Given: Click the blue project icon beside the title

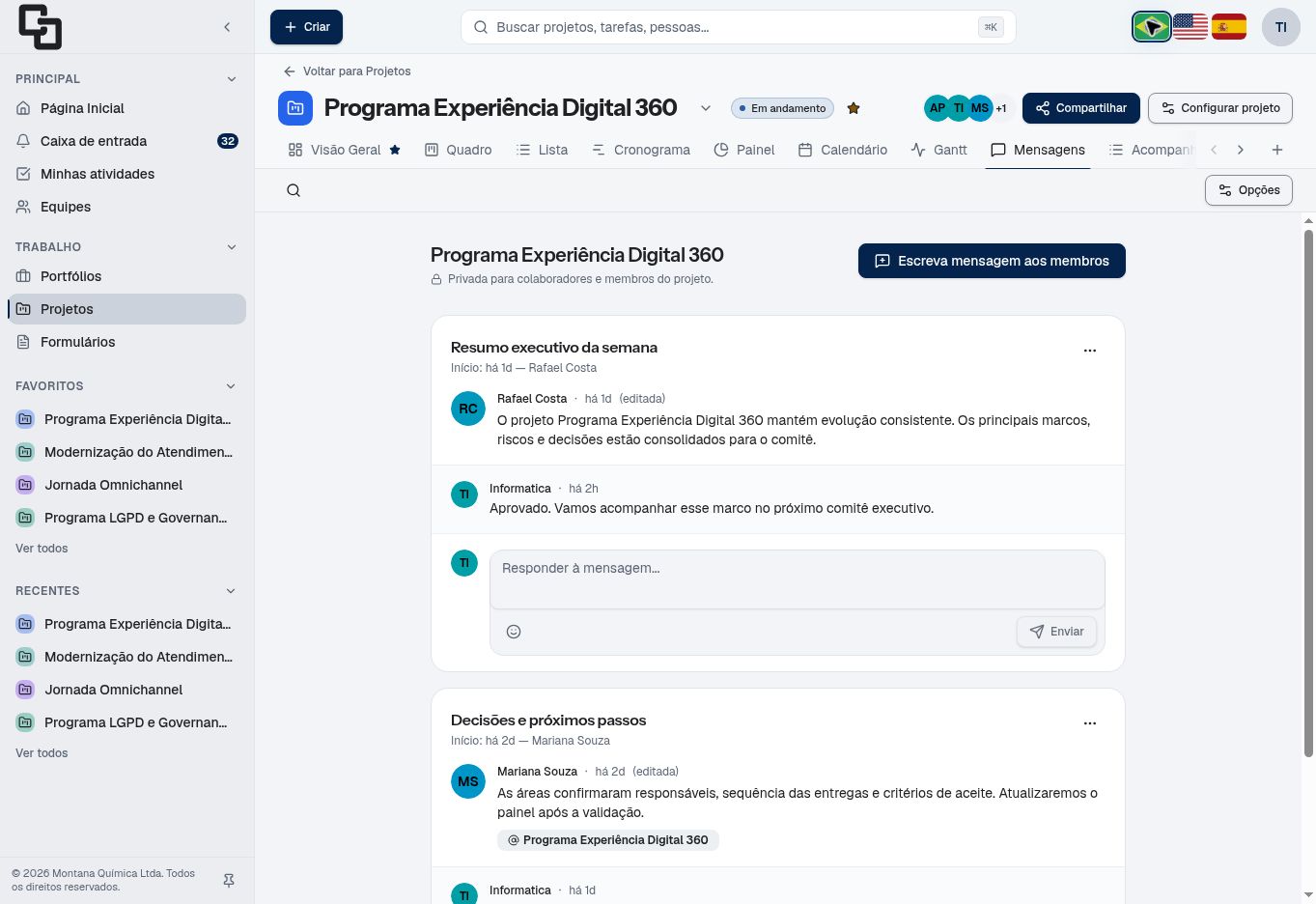Looking at the screenshot, I should pyautogui.click(x=295, y=108).
